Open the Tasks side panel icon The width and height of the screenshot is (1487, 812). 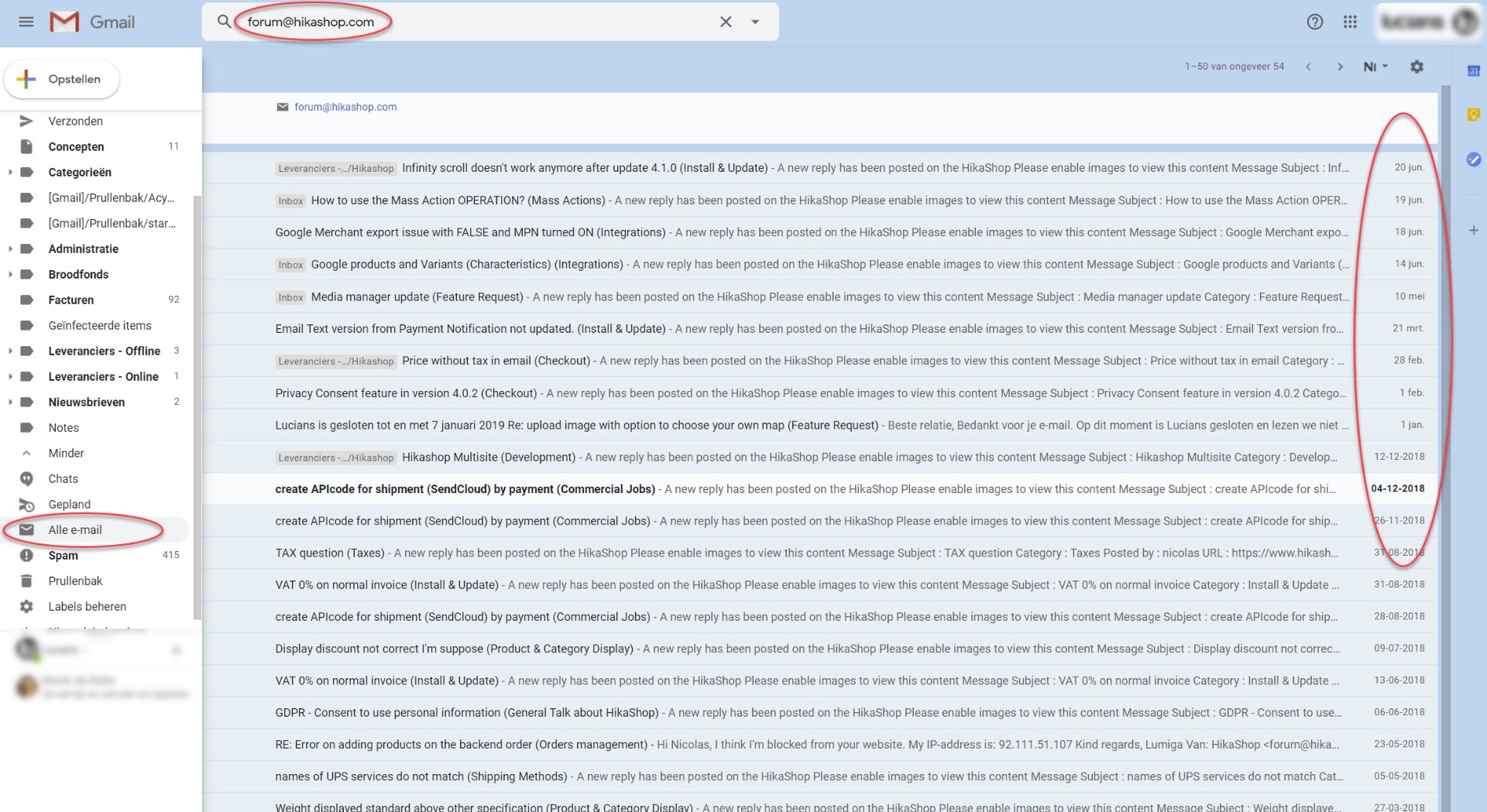click(x=1473, y=159)
